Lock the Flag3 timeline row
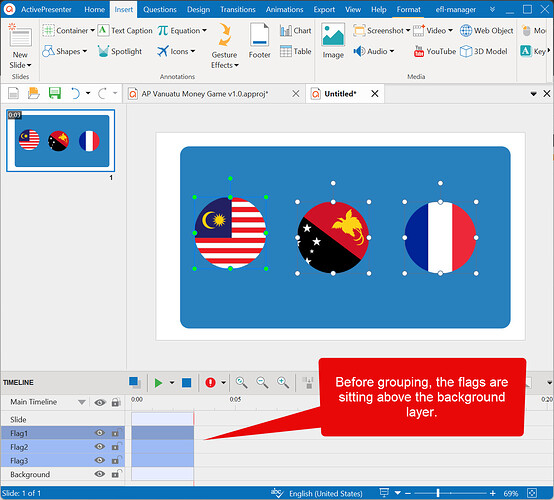 tap(116, 460)
